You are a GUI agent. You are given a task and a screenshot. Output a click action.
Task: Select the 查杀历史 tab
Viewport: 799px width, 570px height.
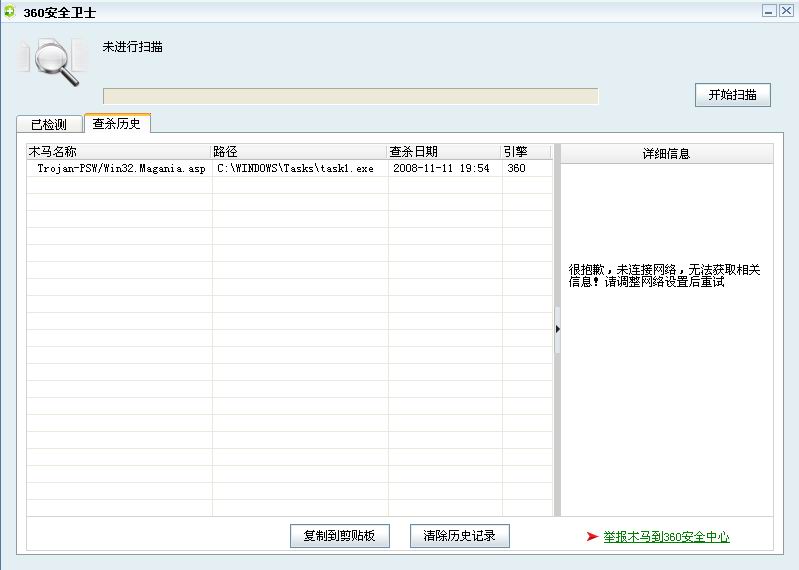tap(117, 123)
